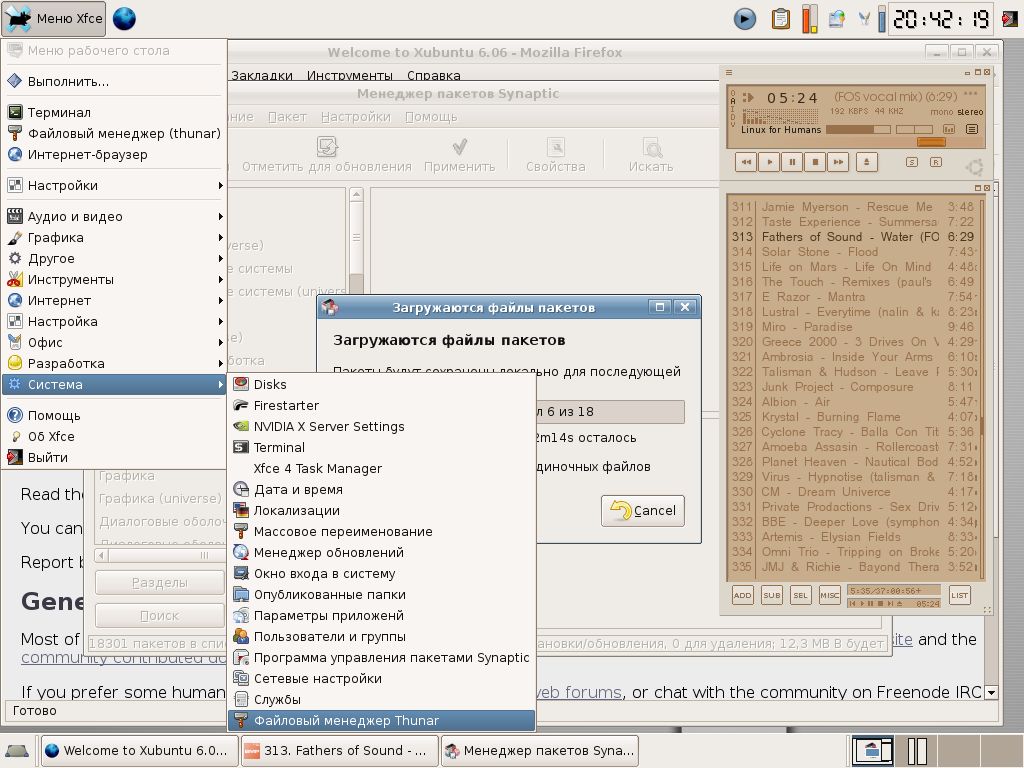Skip to the next track
Viewport: 1024px width, 768px height.
click(839, 162)
